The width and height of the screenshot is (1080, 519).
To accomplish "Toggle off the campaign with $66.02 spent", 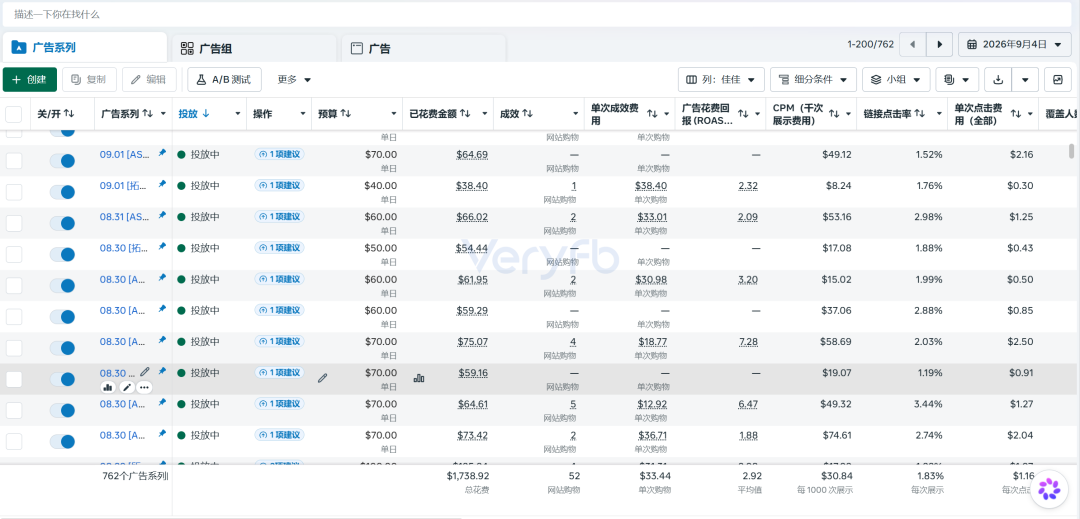I will tap(62, 223).
